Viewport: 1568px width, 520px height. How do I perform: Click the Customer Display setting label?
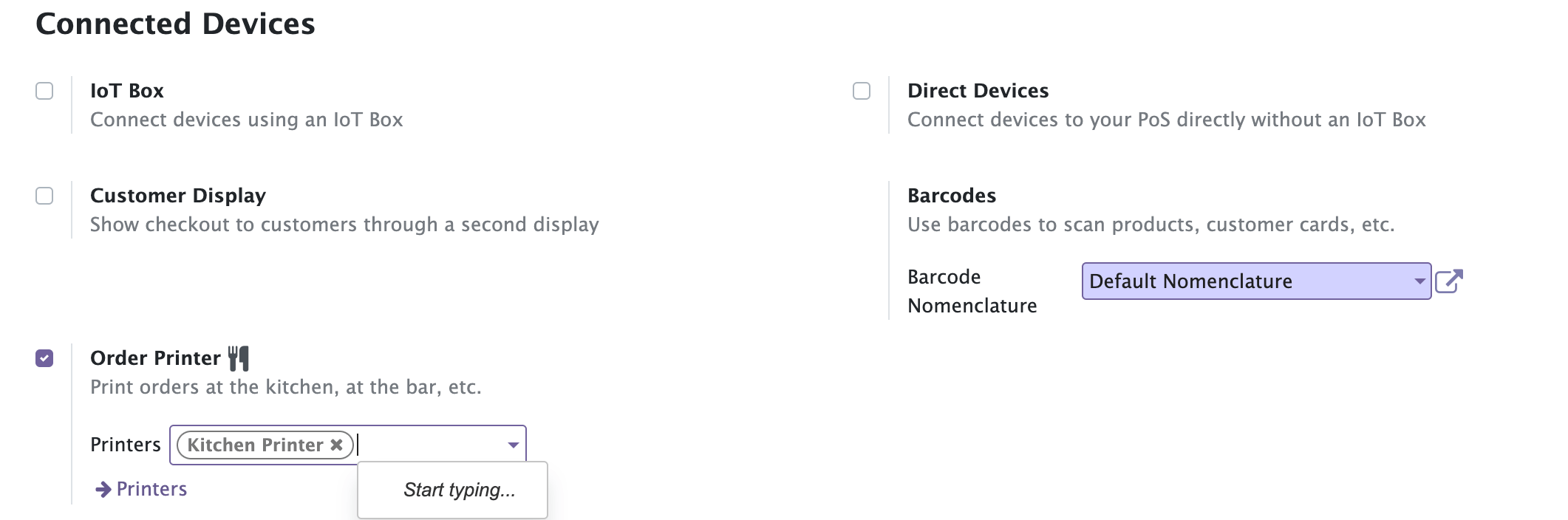click(x=178, y=196)
